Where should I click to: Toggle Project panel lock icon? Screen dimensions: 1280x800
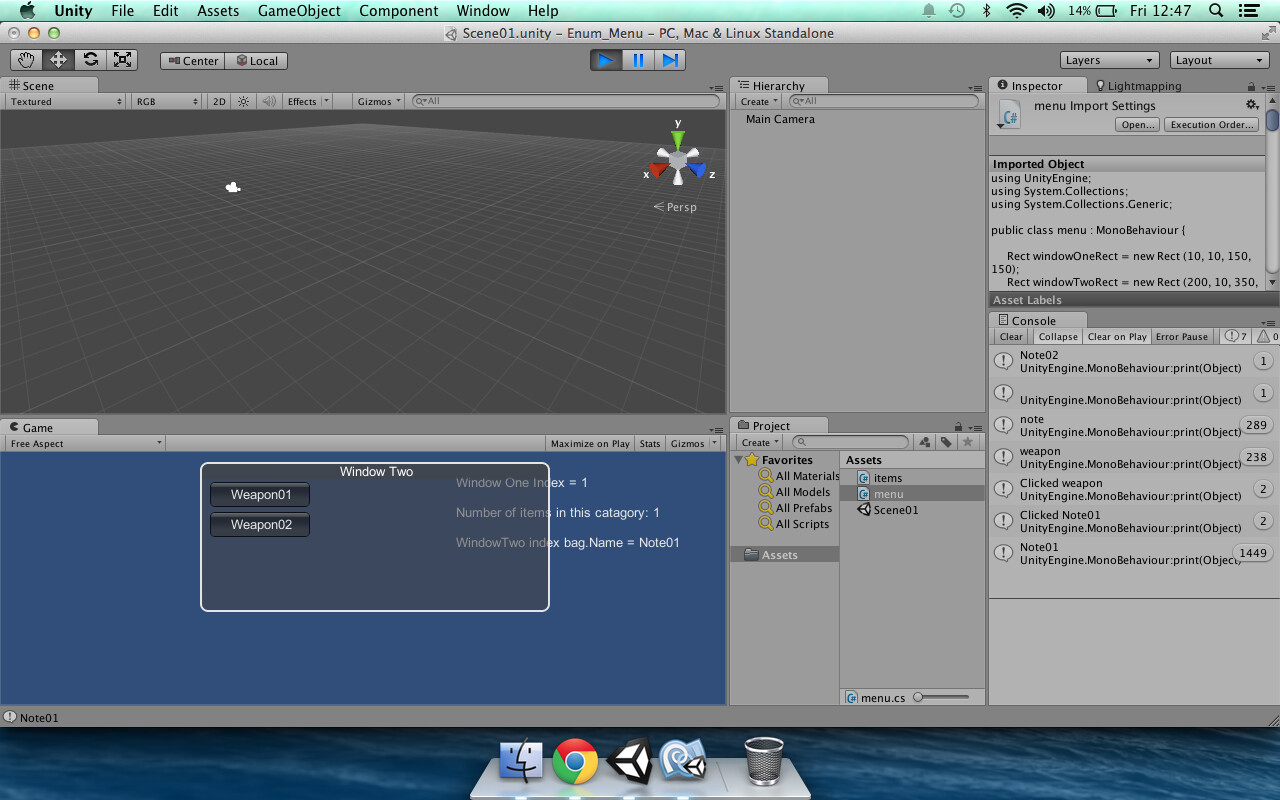[958, 426]
